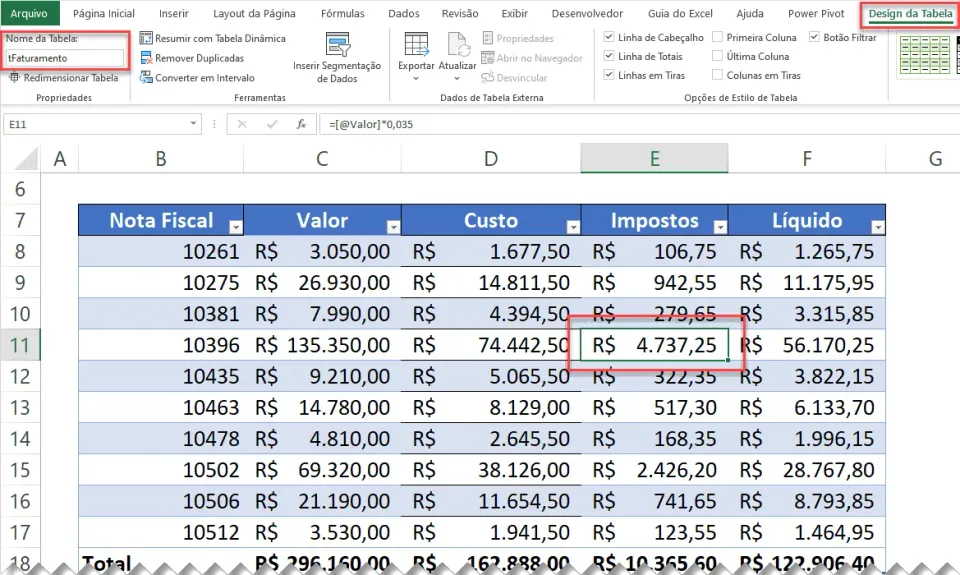Click the Inserir Segmentação de Dados icon
This screenshot has height=575, width=960.
(x=337, y=45)
